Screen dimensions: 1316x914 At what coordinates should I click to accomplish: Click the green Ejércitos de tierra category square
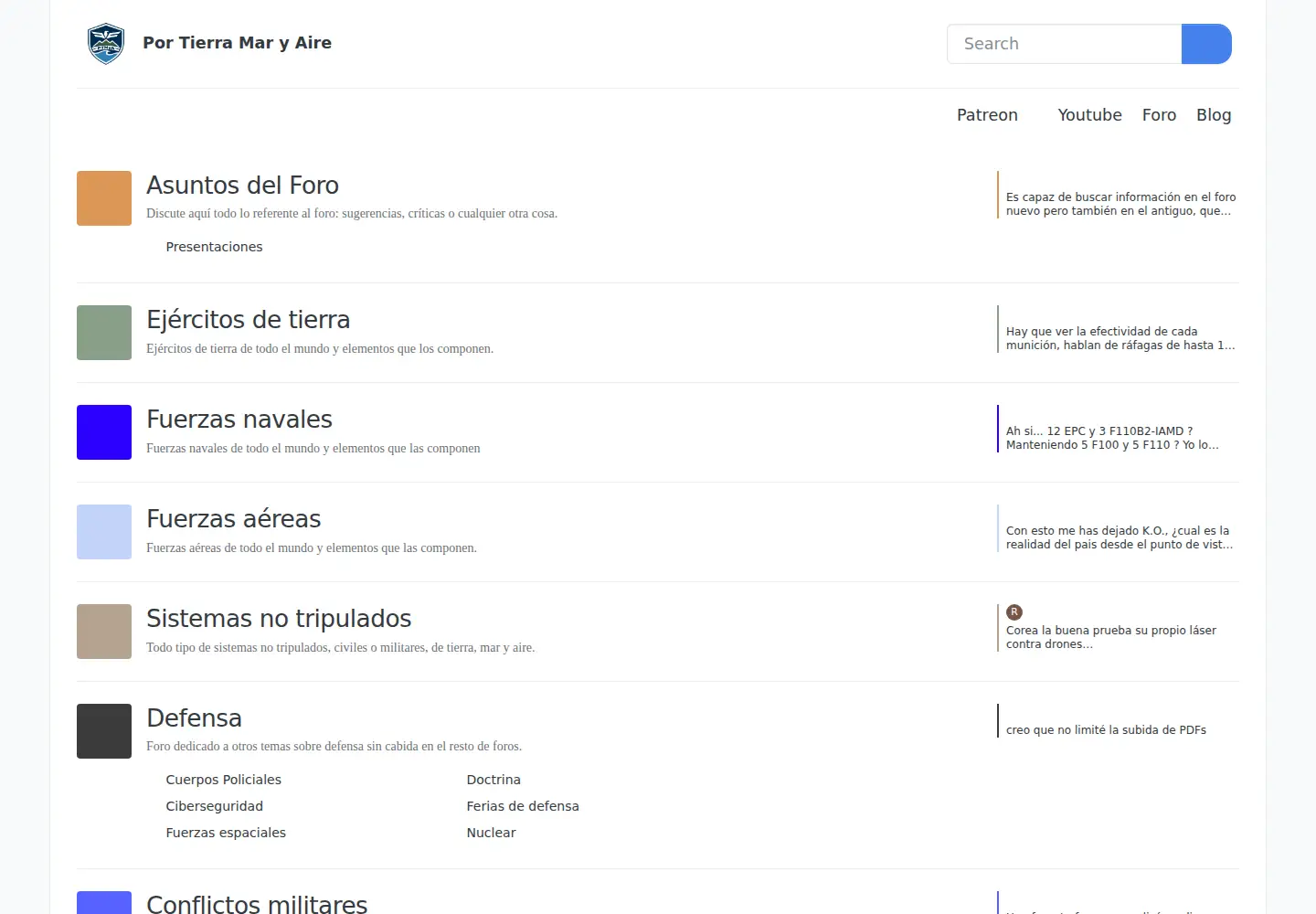point(104,333)
